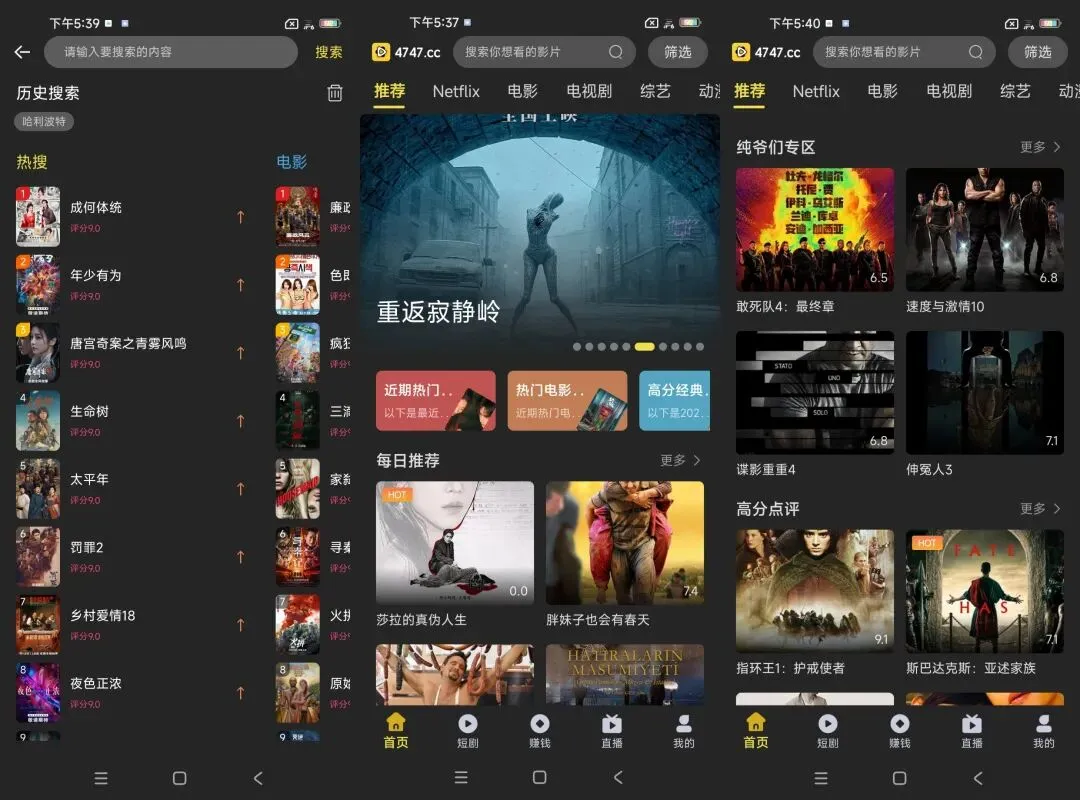
Task: Tap 4747.cc logo in middle screen
Action: pyautogui.click(x=406, y=52)
